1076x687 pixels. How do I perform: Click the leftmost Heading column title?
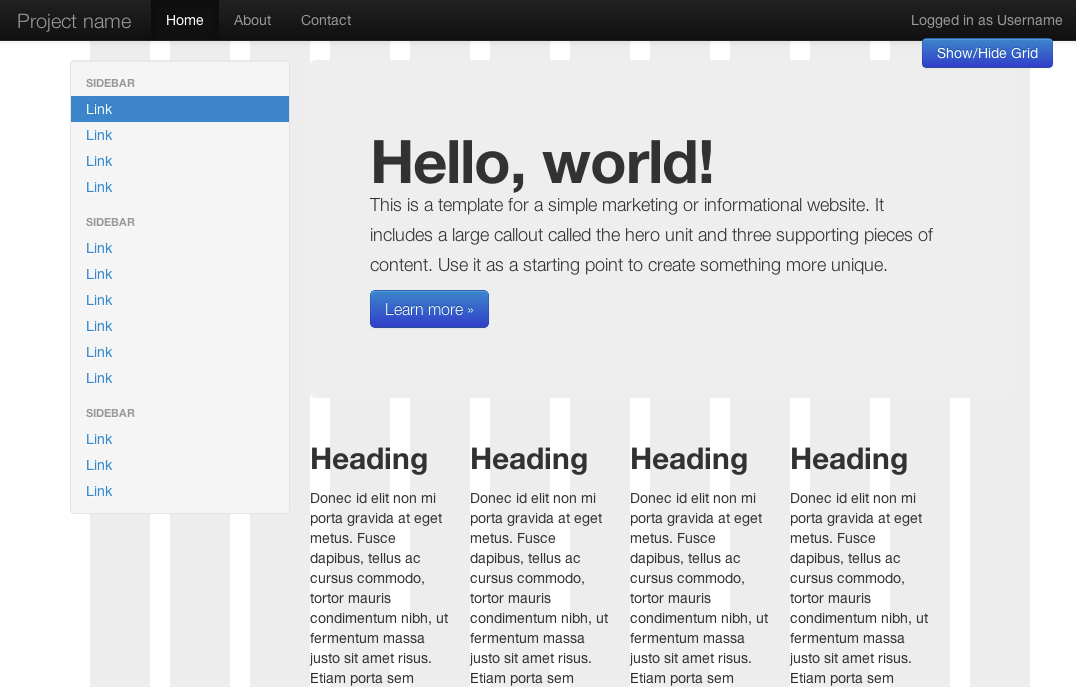(368, 459)
